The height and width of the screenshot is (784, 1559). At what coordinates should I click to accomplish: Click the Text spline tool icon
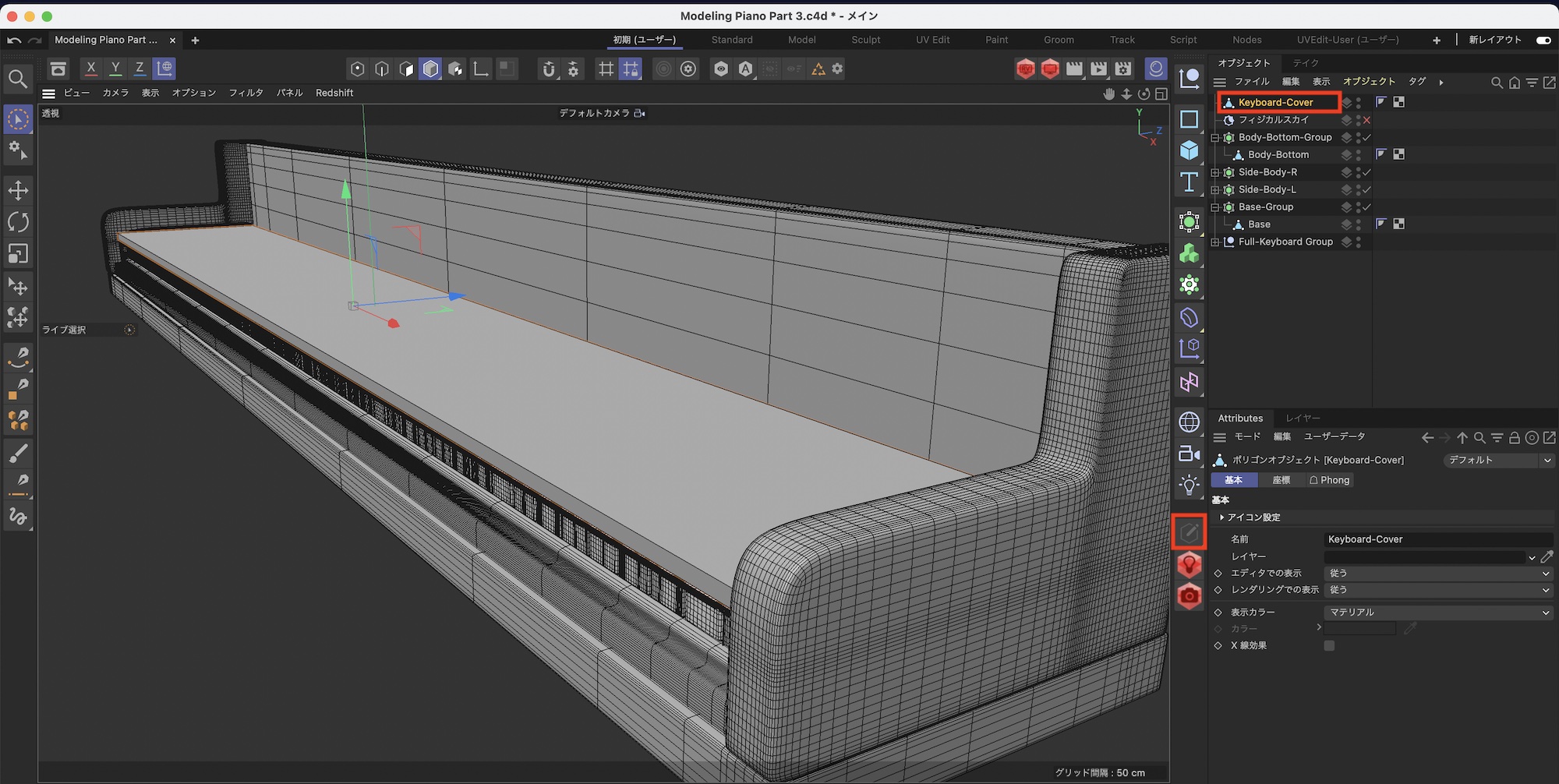point(1189,182)
